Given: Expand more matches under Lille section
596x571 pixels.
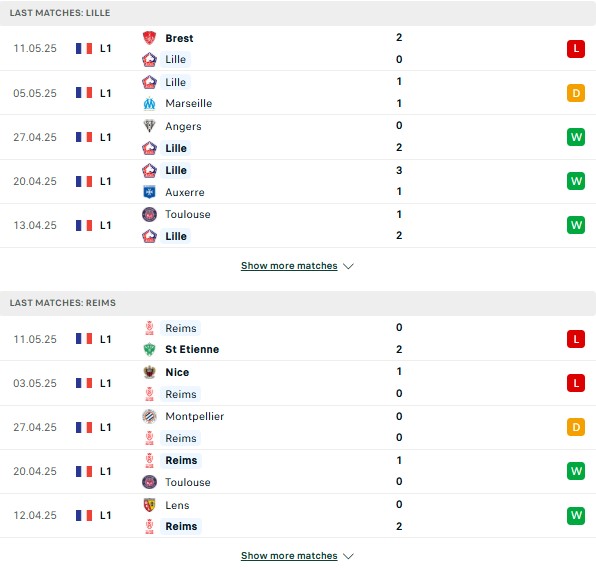Looking at the screenshot, I should coord(289,266).
